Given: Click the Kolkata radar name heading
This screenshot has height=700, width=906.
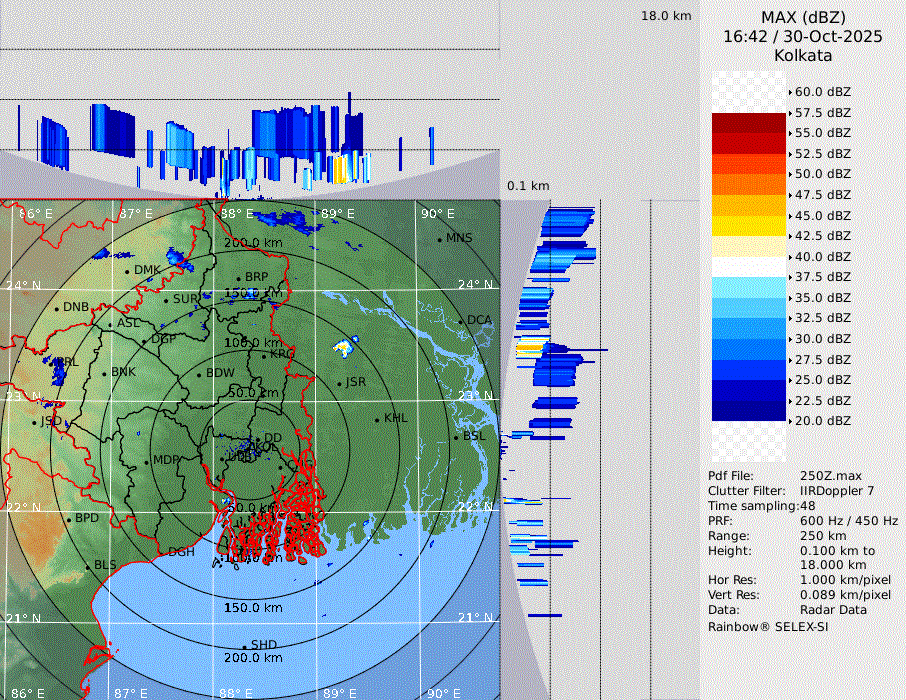Looking at the screenshot, I should 803,55.
